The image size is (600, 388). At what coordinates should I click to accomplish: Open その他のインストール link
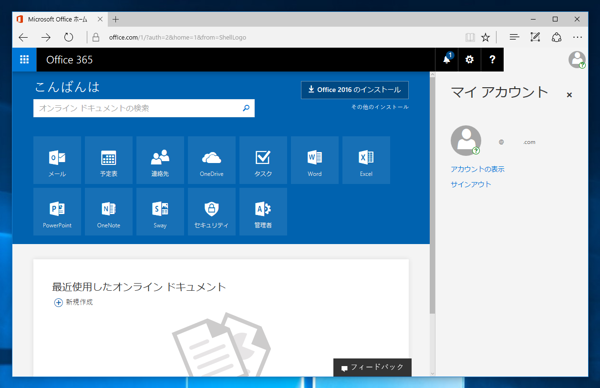[x=380, y=107]
